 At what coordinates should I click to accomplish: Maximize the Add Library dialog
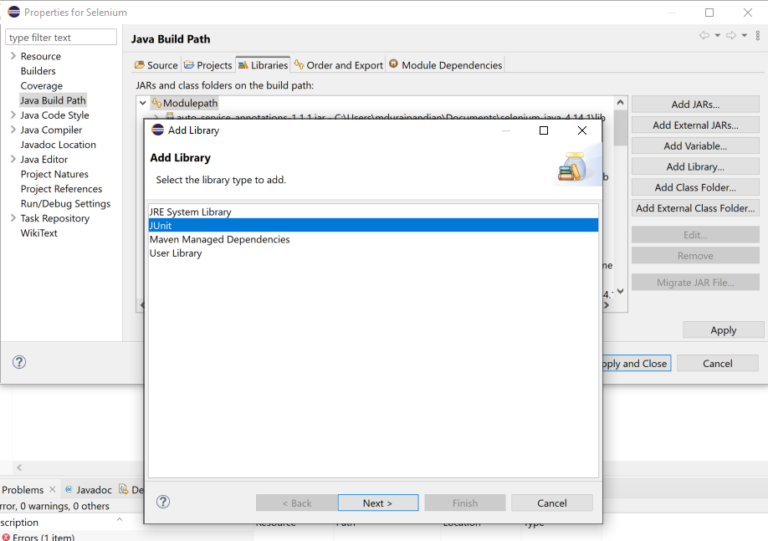click(543, 130)
